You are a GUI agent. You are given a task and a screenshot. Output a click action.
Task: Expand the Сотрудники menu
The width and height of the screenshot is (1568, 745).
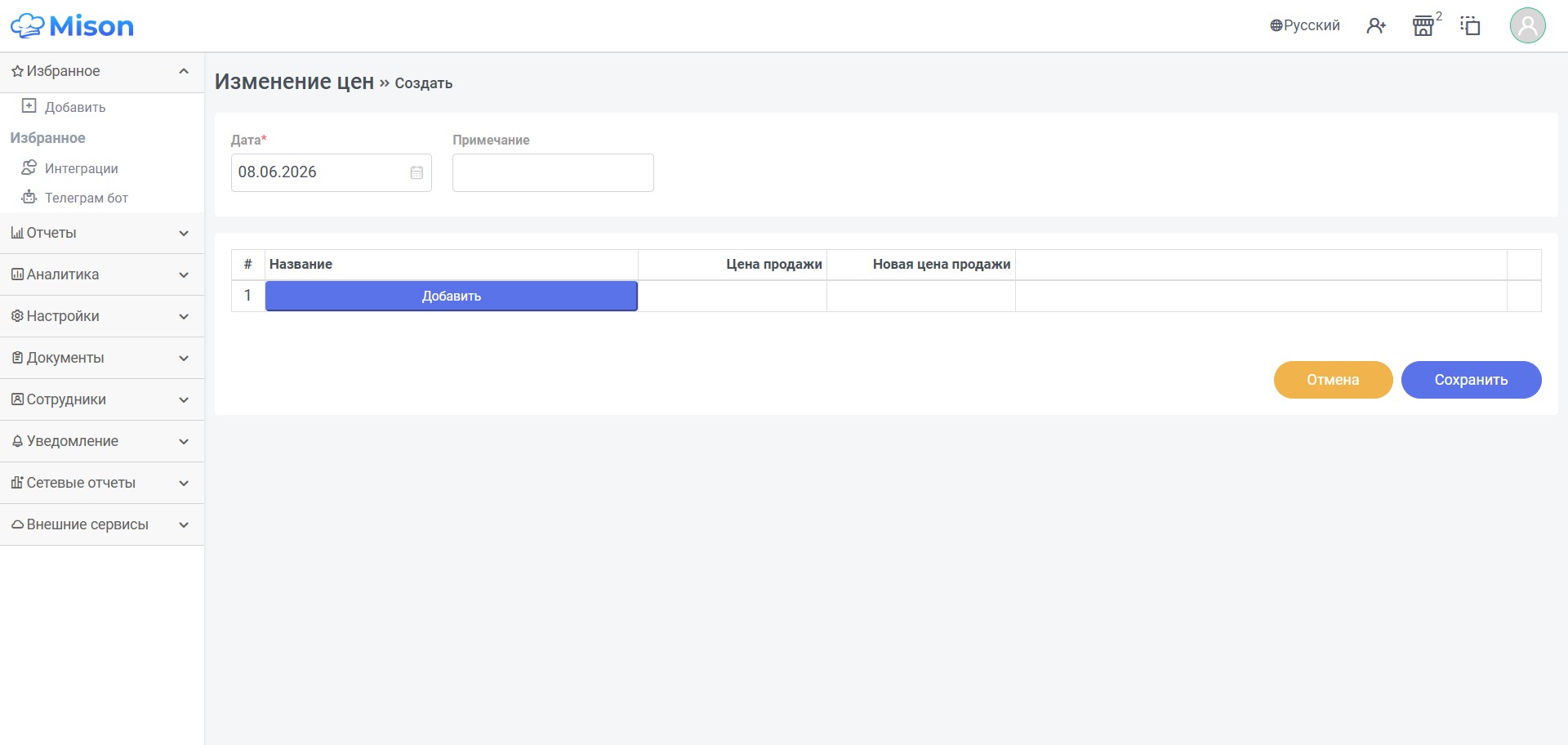(x=102, y=399)
